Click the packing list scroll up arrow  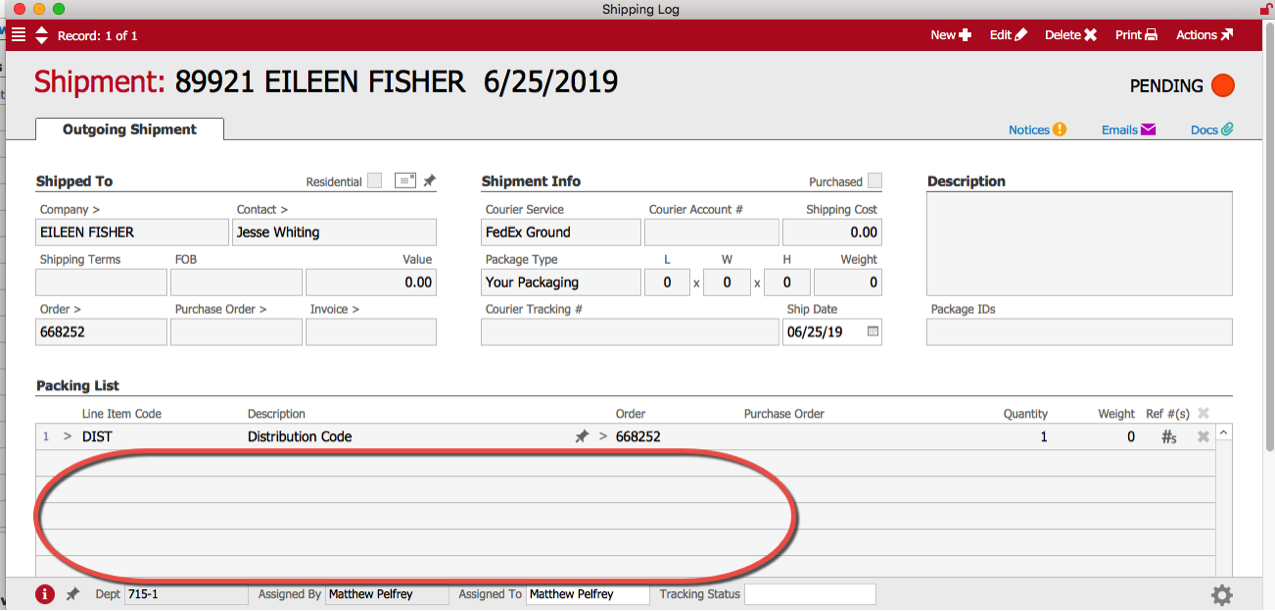tap(1224, 433)
